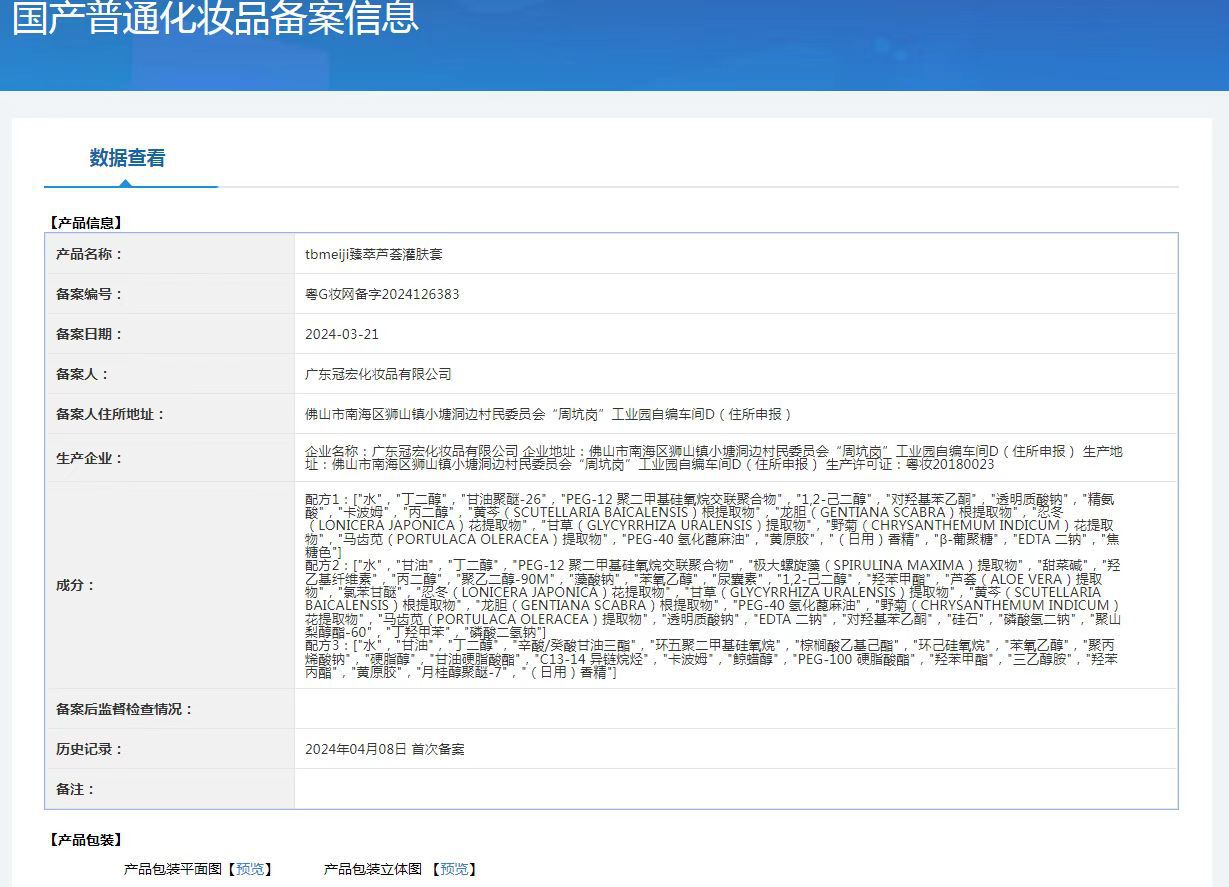This screenshot has width=1229, height=887.
Task: Open 预览 link for 产品包装平面图
Action: pos(250,869)
